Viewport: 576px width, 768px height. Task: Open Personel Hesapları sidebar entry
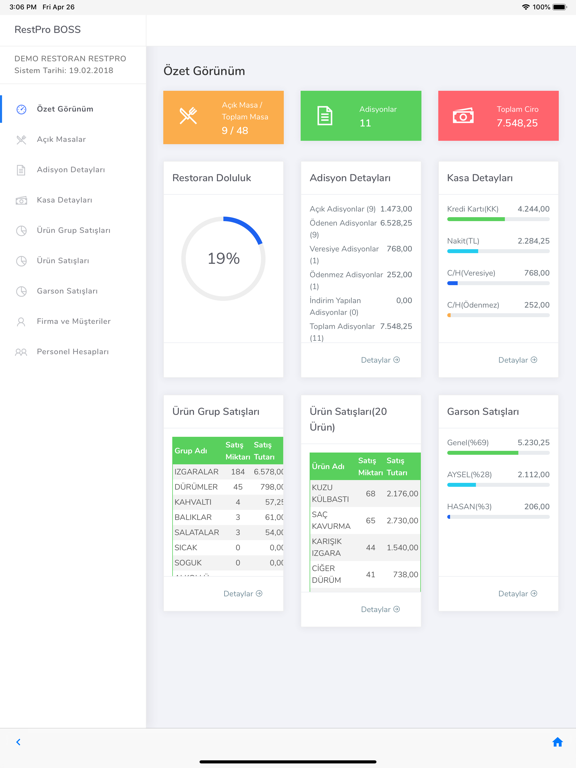pyautogui.click(x=73, y=352)
